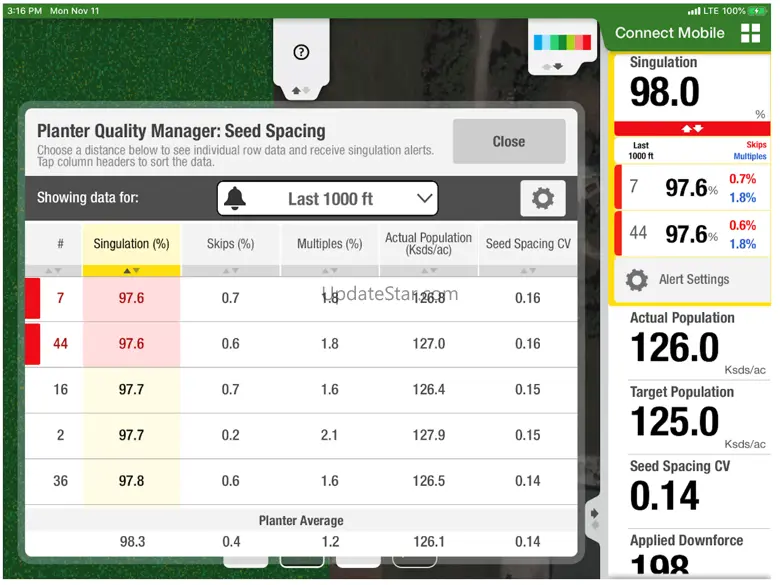Screen dimensions: 780x585
Task: Click sort arrows under # header
Action: 53,271
